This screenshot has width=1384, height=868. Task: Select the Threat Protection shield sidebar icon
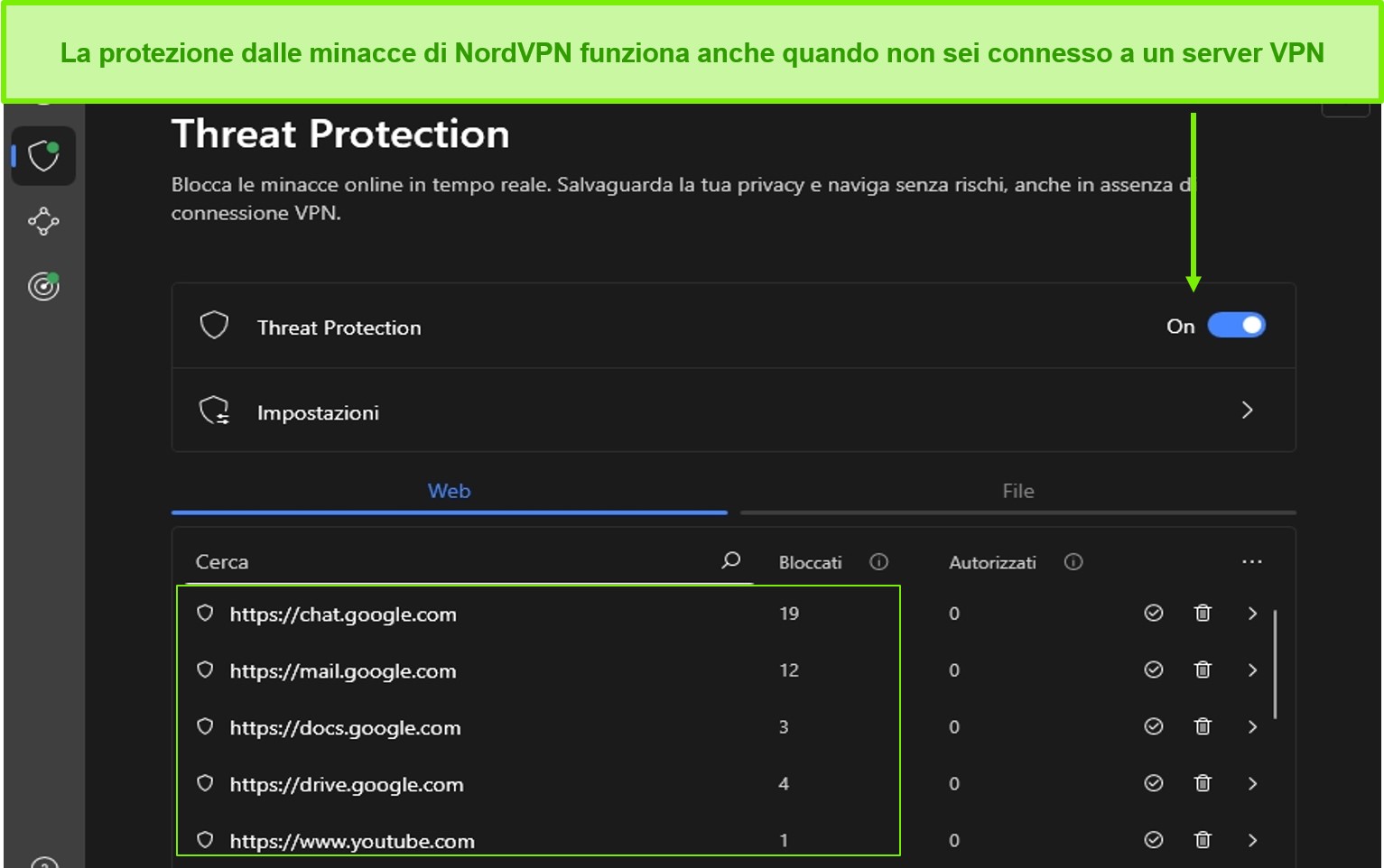tap(43, 156)
